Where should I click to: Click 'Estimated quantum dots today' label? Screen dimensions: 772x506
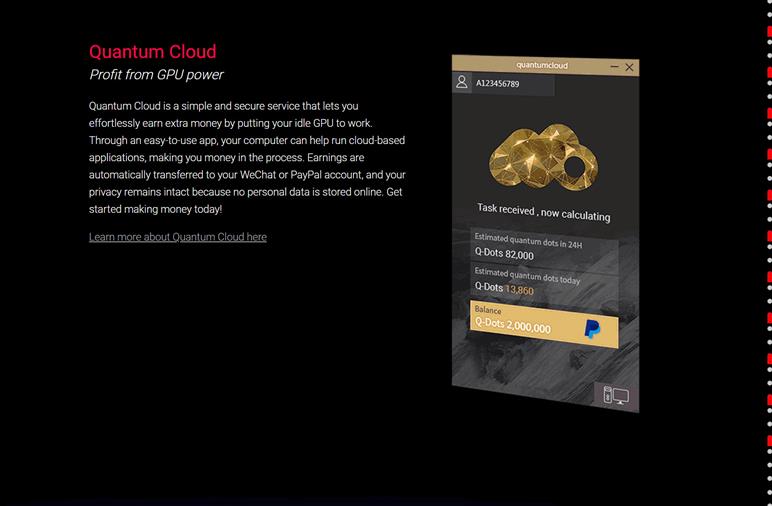pos(527,276)
